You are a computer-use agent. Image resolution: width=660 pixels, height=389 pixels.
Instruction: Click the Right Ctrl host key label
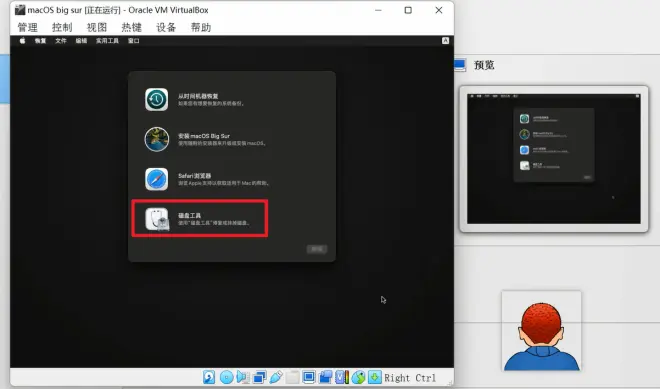(x=410, y=378)
